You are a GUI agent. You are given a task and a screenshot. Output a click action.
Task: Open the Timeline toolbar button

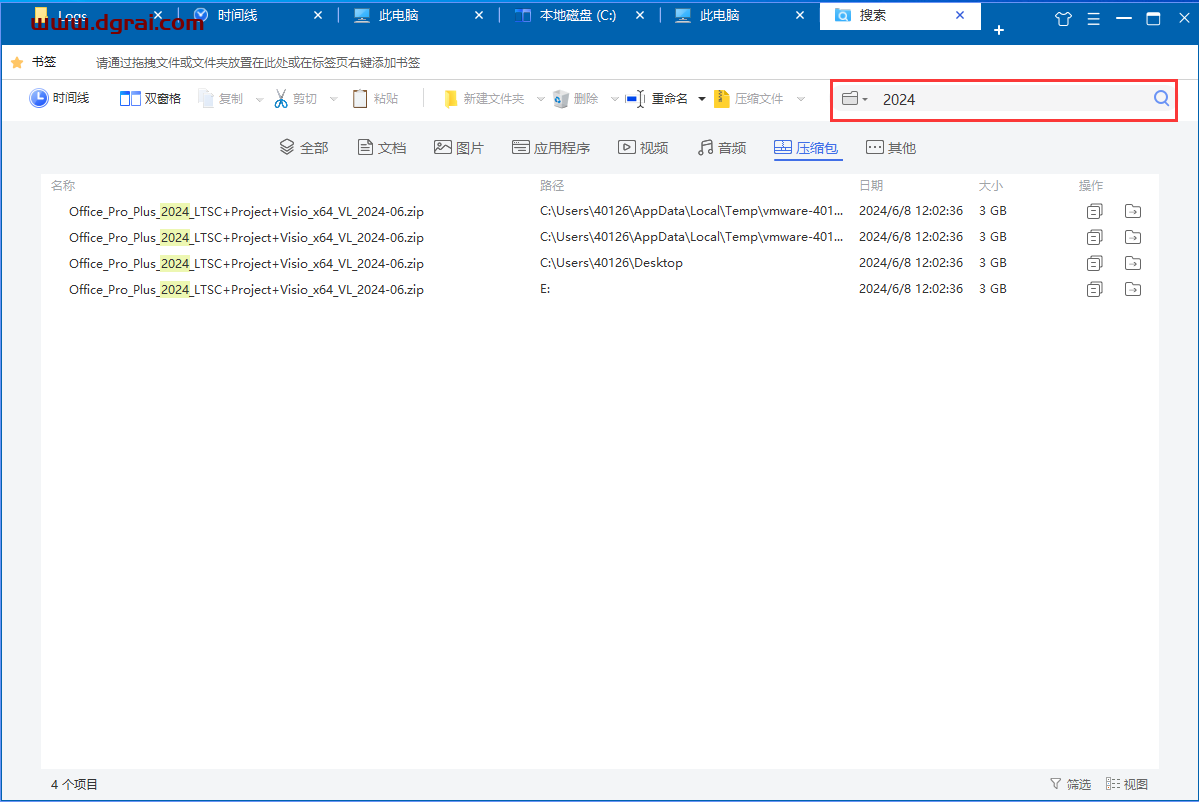click(60, 98)
